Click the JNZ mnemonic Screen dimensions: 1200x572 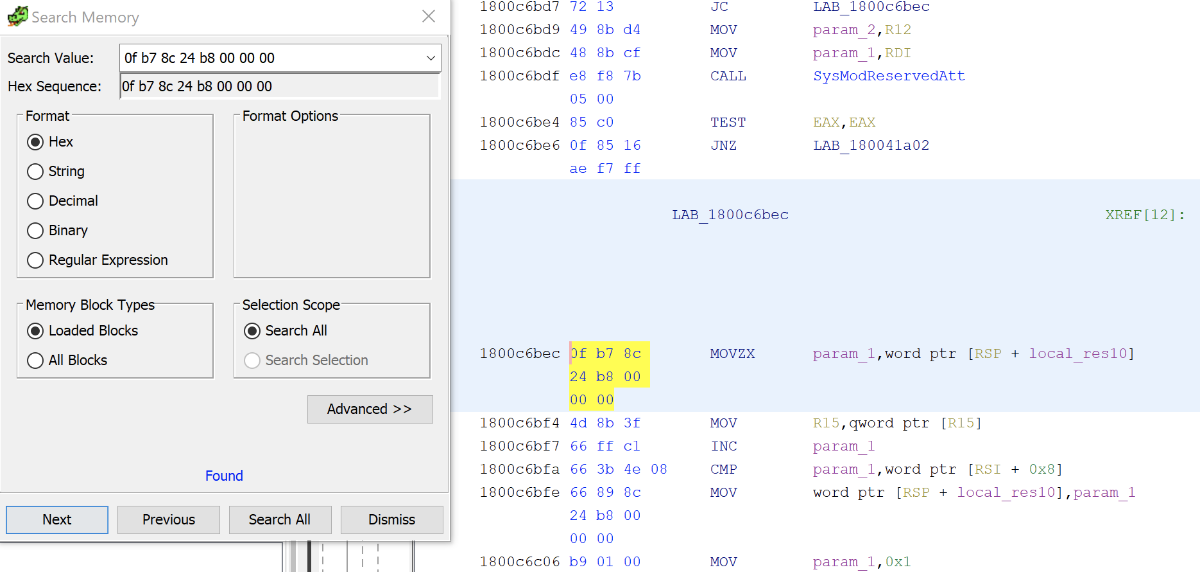(x=722, y=146)
